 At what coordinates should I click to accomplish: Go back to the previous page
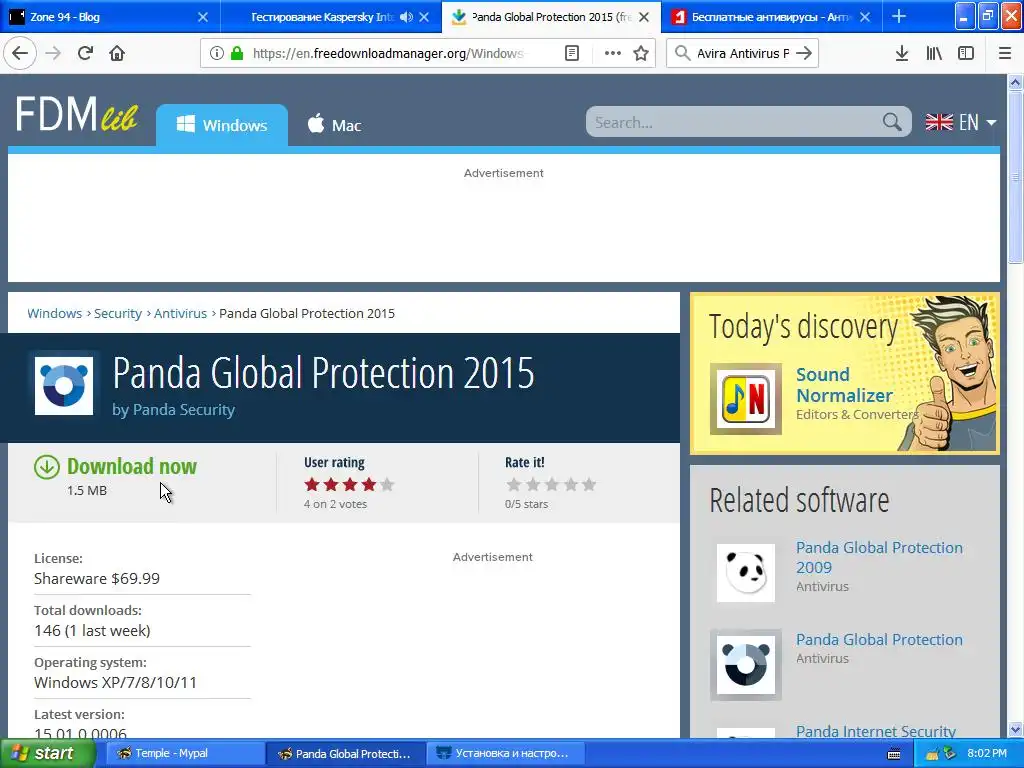pos(20,54)
